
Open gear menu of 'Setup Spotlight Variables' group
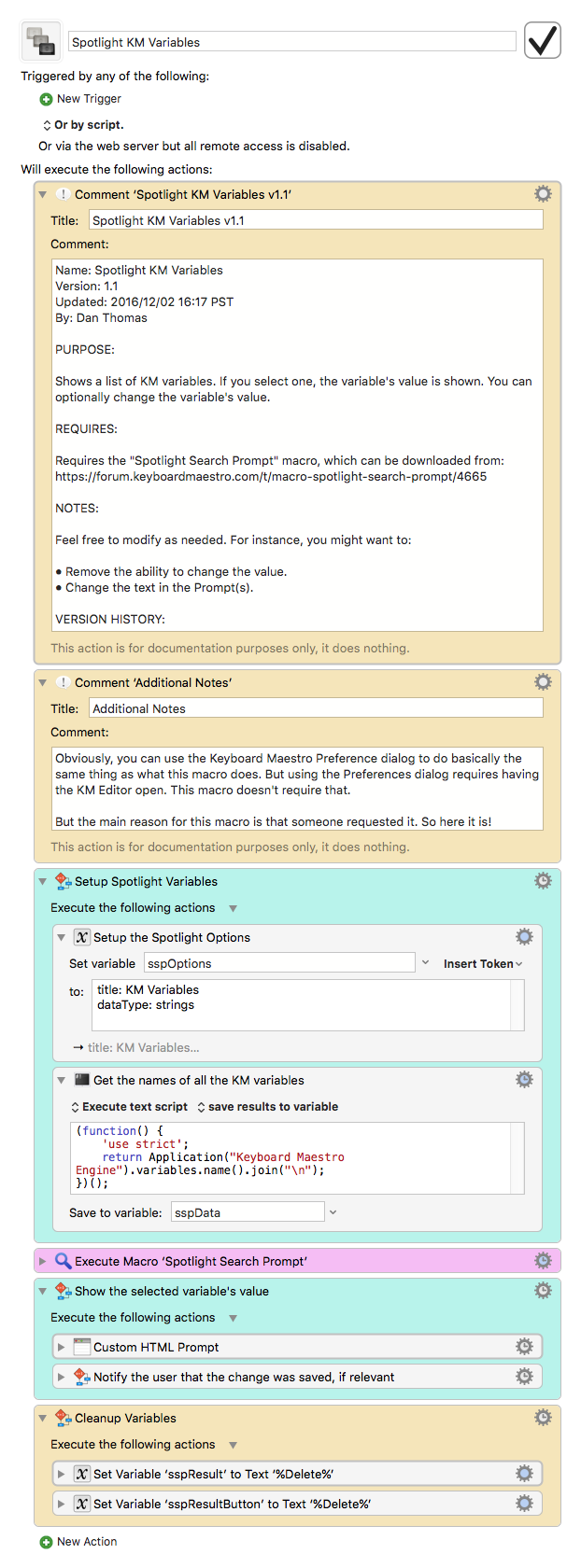pyautogui.click(x=543, y=881)
